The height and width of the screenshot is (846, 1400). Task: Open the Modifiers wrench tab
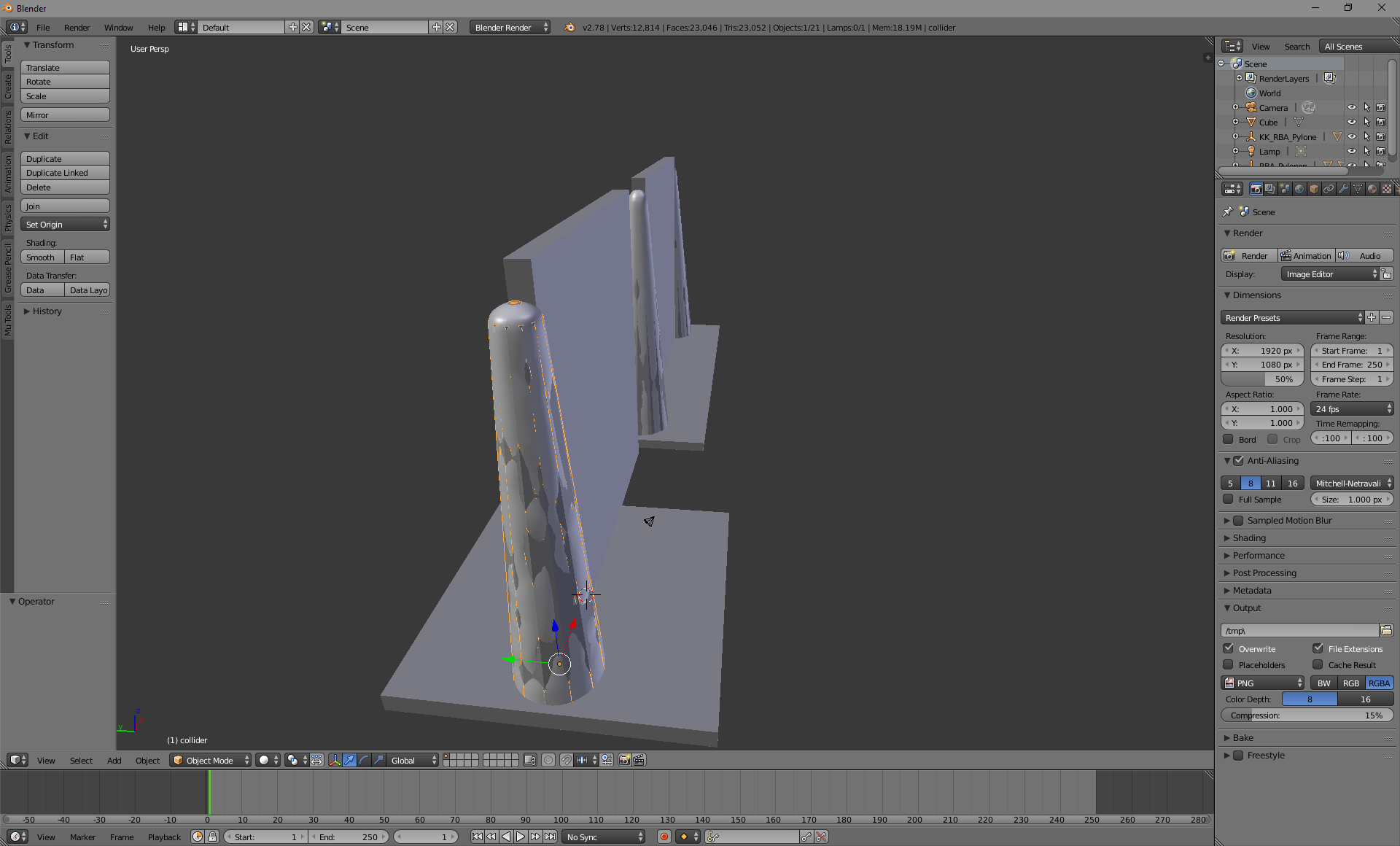point(1343,189)
